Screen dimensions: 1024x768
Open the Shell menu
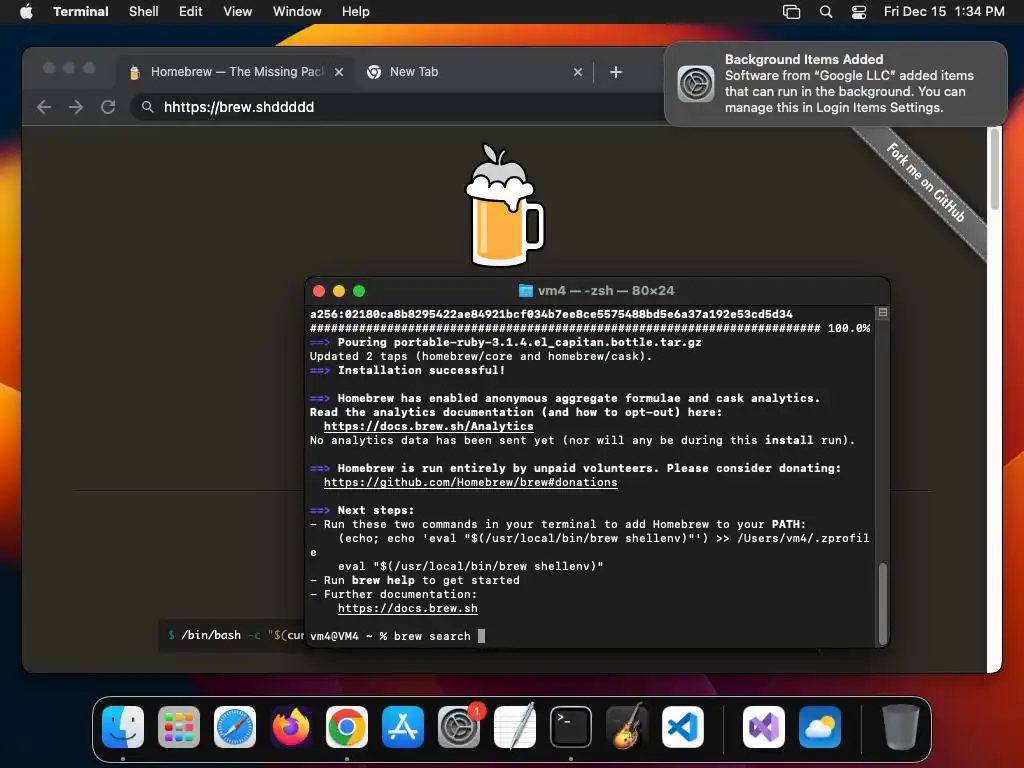tap(144, 12)
